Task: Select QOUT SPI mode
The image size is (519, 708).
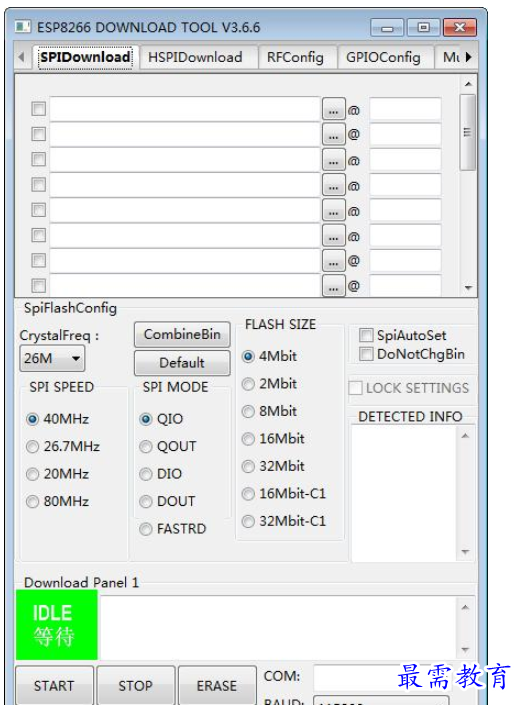Action: click(168, 447)
